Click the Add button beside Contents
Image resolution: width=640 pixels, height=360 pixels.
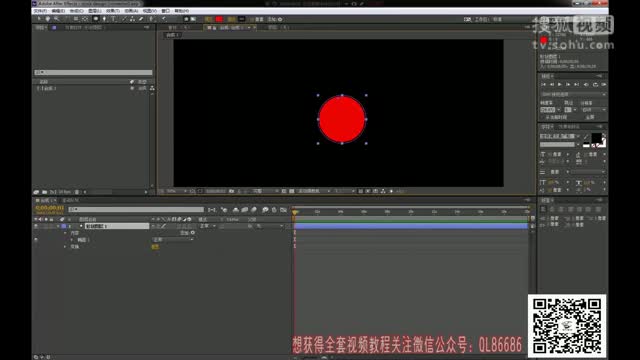[x=188, y=233]
